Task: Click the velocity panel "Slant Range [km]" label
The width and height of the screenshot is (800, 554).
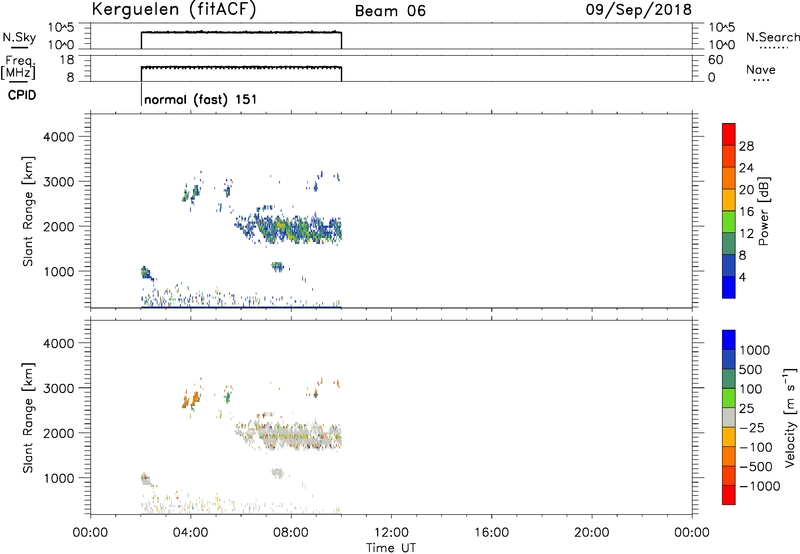Action: pos(28,418)
